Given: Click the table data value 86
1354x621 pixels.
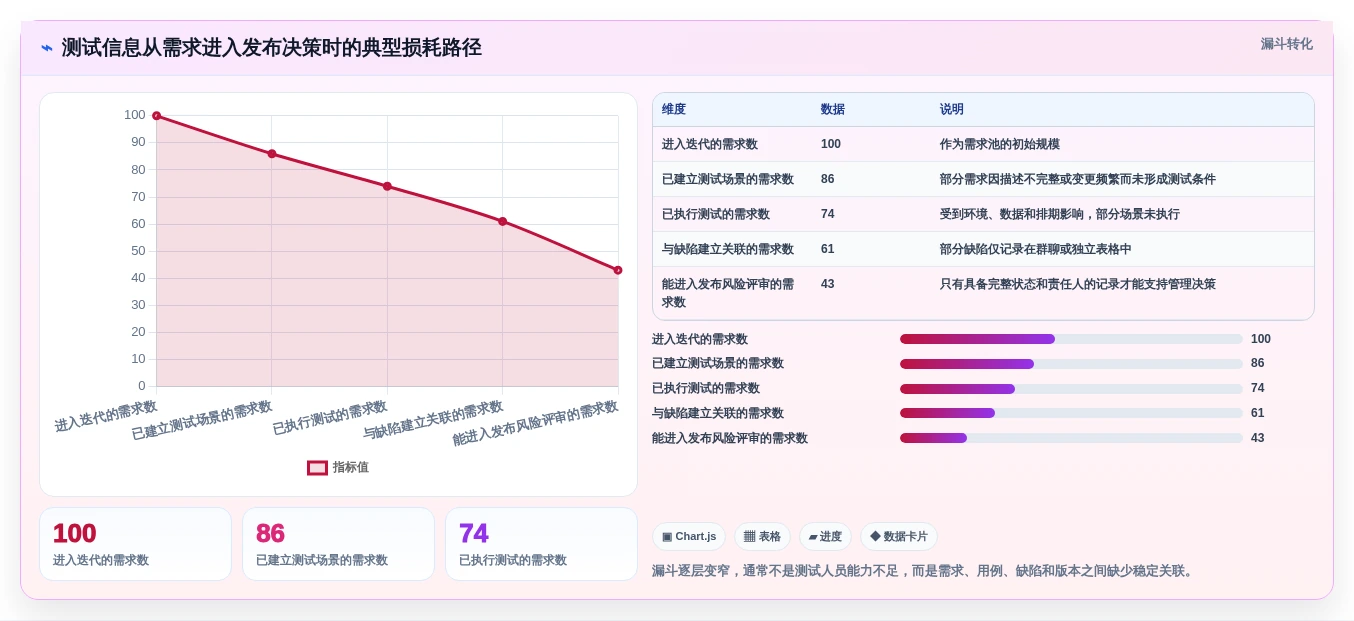Looking at the screenshot, I should click(828, 179).
